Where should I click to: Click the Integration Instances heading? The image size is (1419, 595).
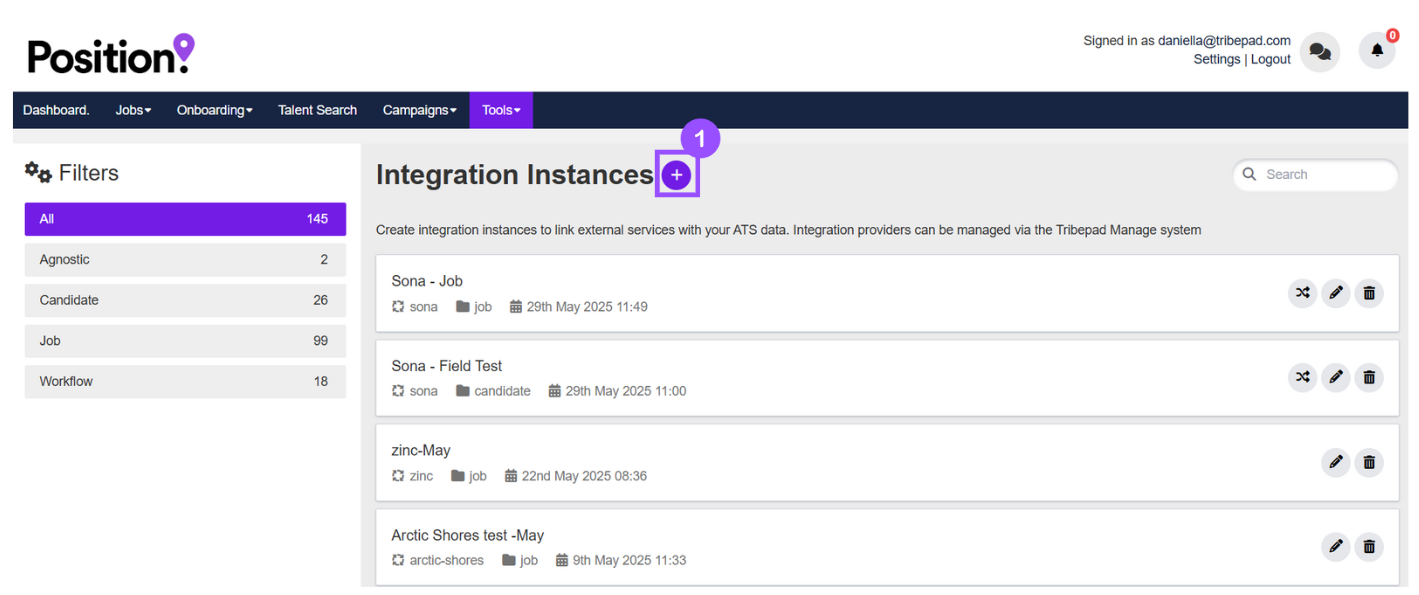point(515,175)
